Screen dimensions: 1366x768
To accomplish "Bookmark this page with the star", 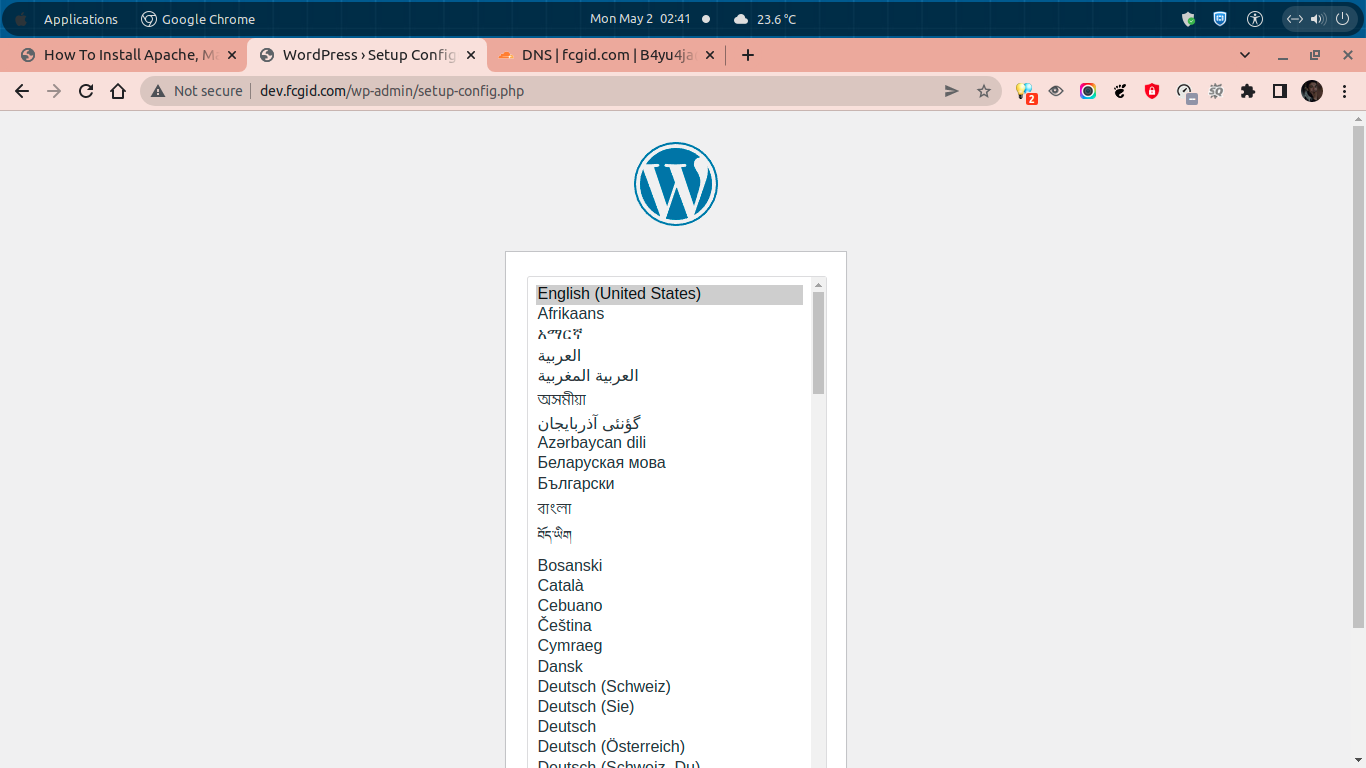I will click(x=984, y=91).
